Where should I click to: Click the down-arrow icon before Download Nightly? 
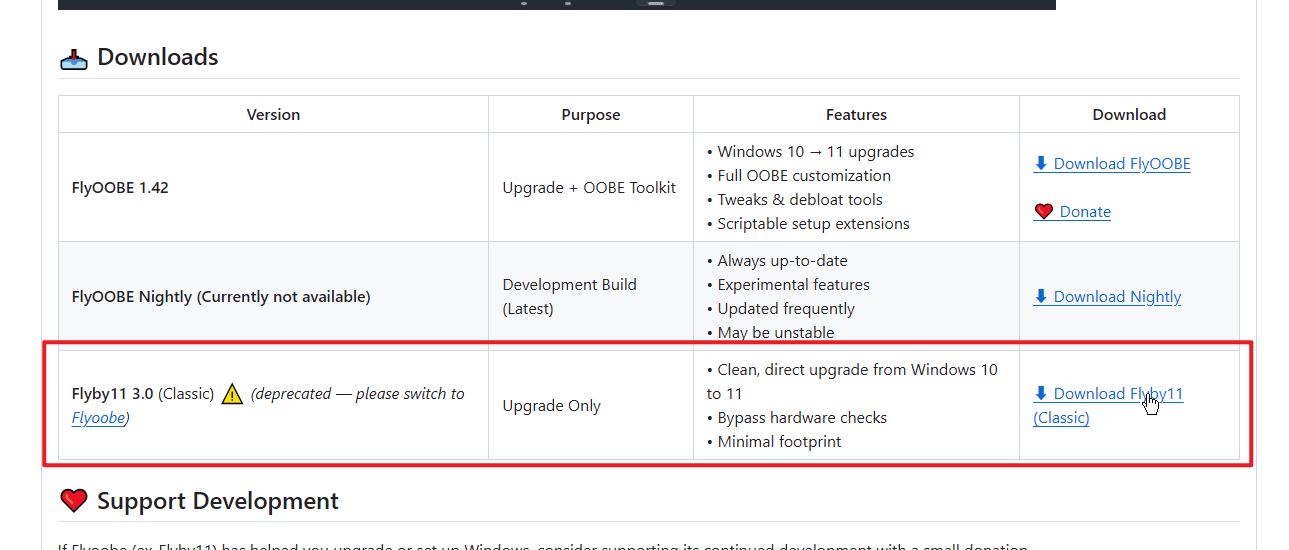1041,296
